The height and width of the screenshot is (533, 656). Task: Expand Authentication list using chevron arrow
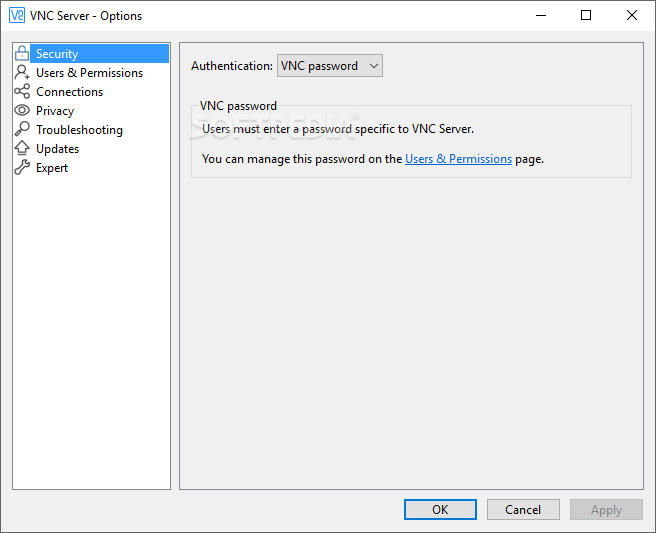coord(374,66)
